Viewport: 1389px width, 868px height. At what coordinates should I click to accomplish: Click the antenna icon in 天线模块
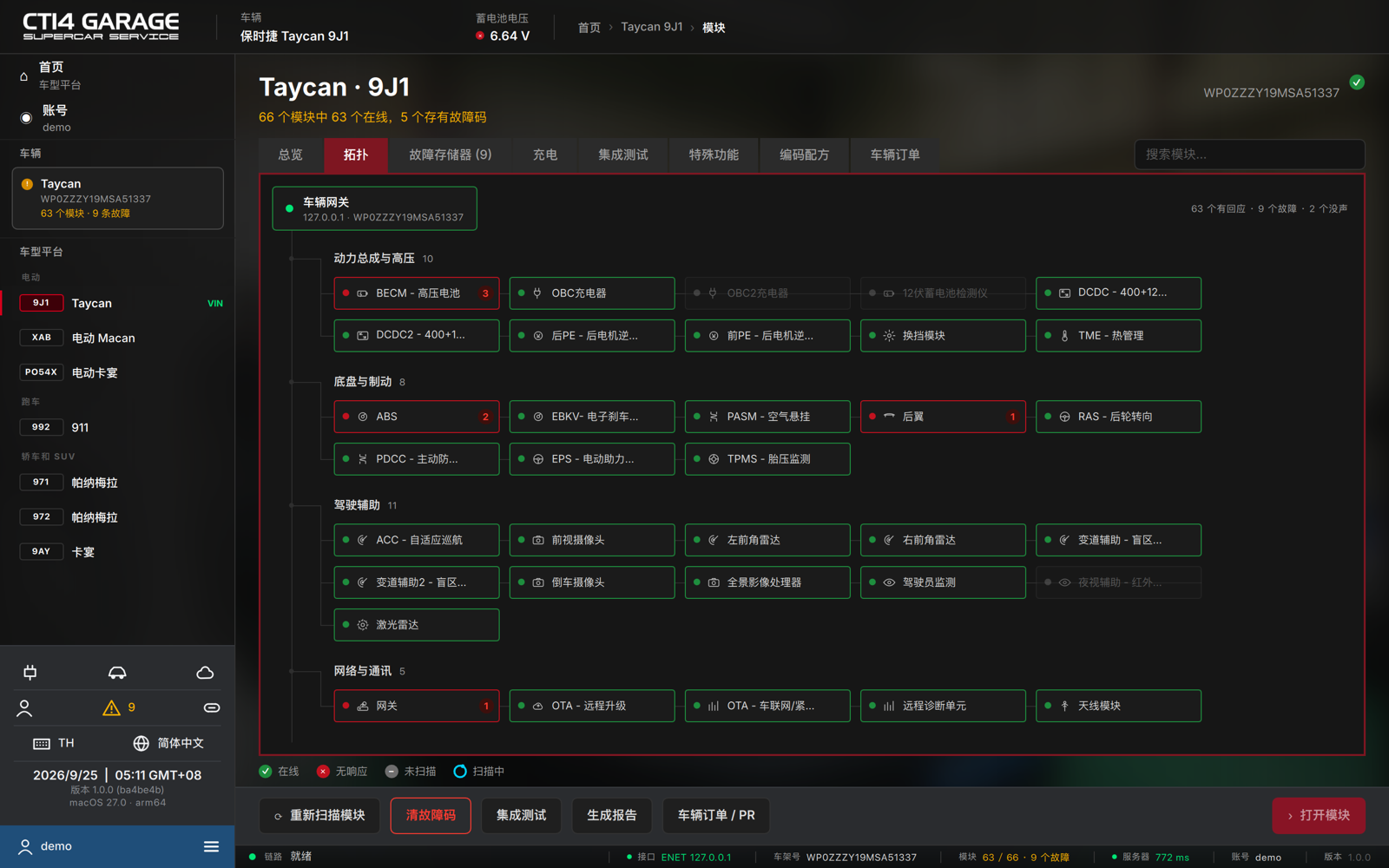click(x=1064, y=706)
